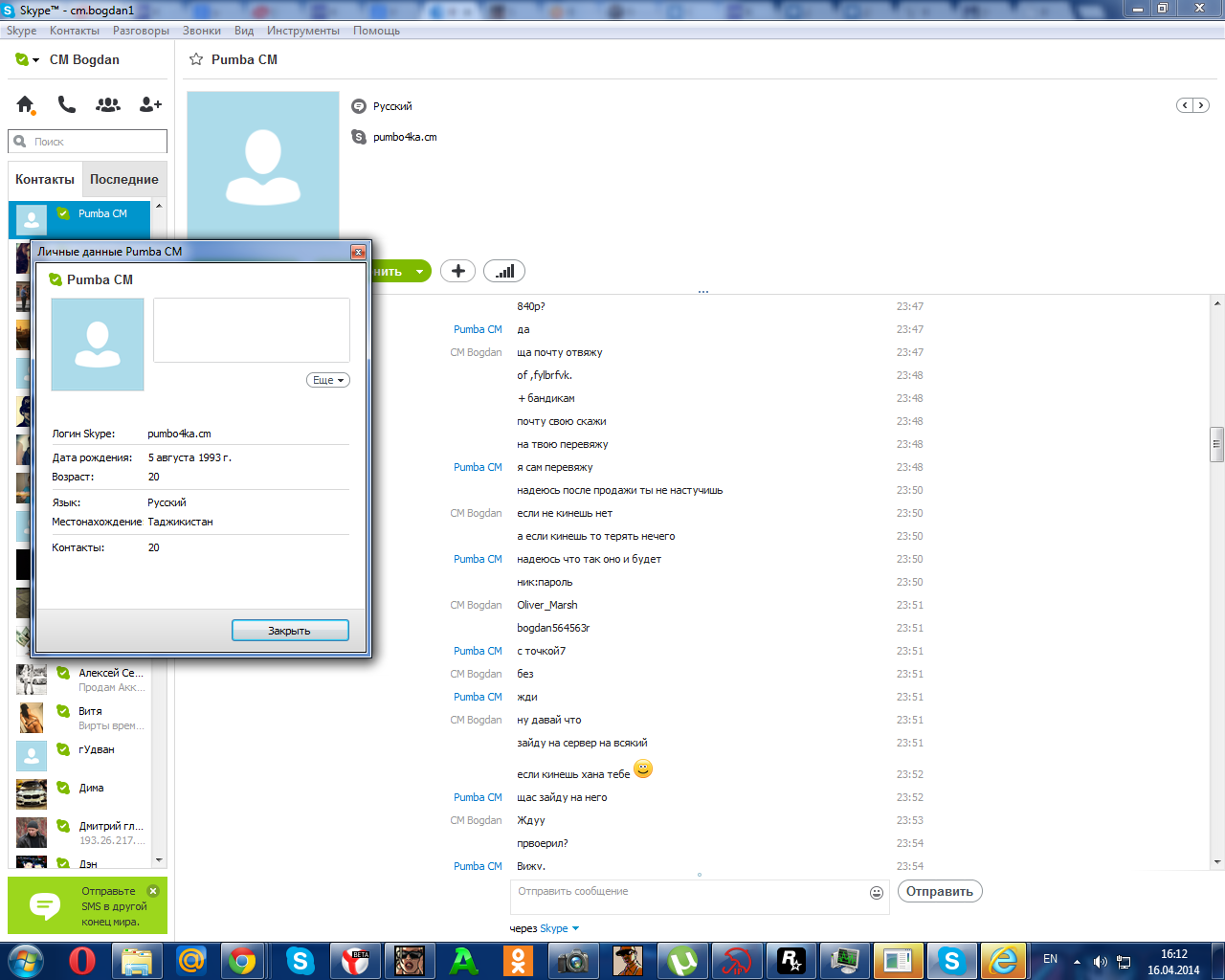Switch to the Контакты tab

[45, 179]
